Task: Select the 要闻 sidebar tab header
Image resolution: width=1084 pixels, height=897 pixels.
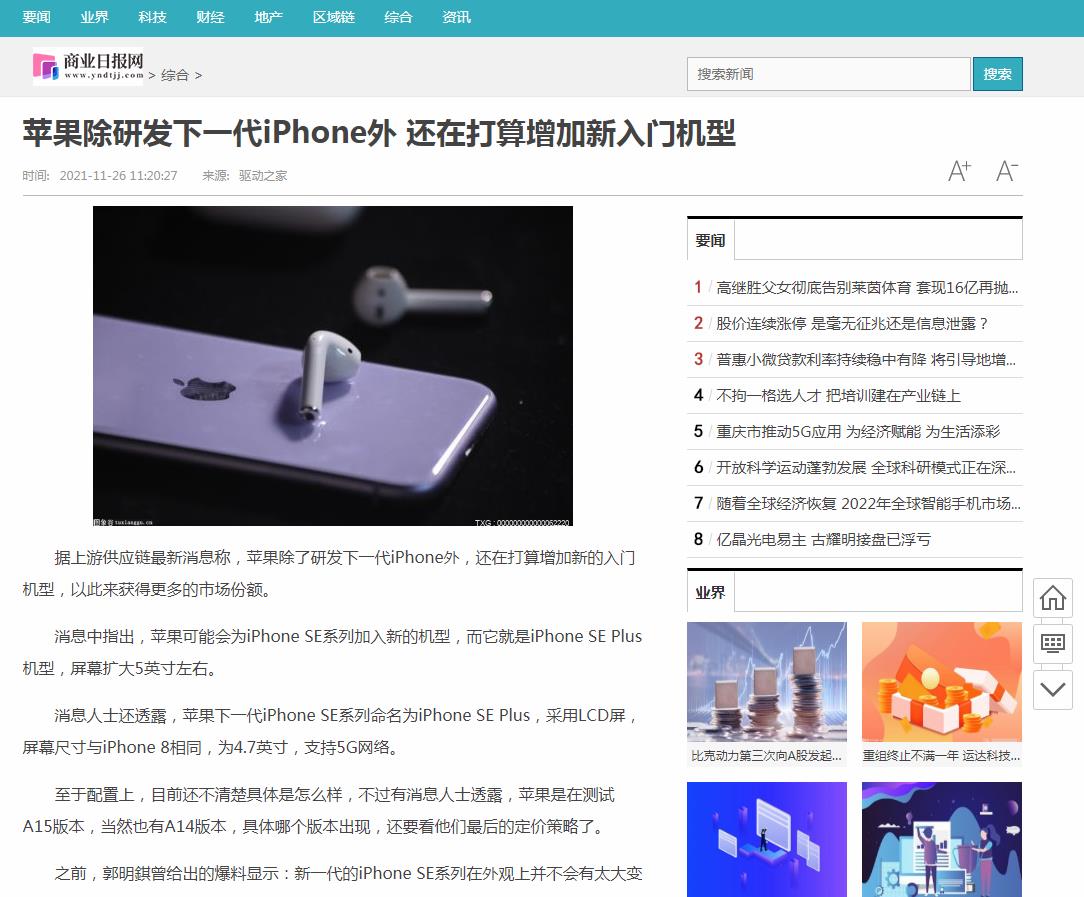Action: [x=710, y=240]
